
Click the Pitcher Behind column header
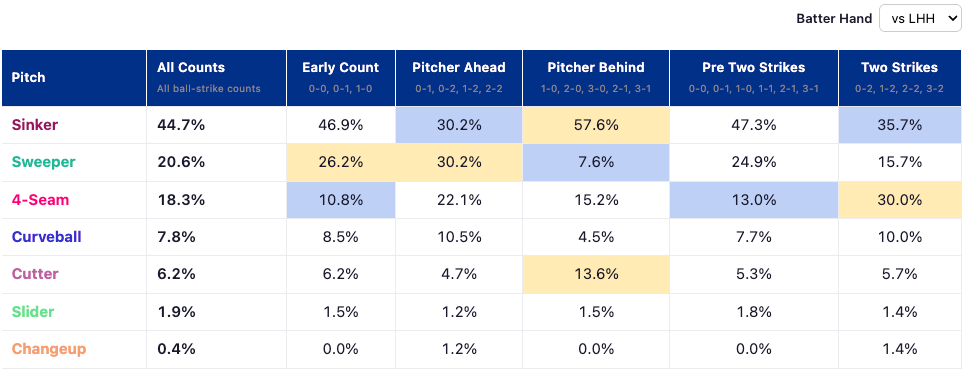596,78
